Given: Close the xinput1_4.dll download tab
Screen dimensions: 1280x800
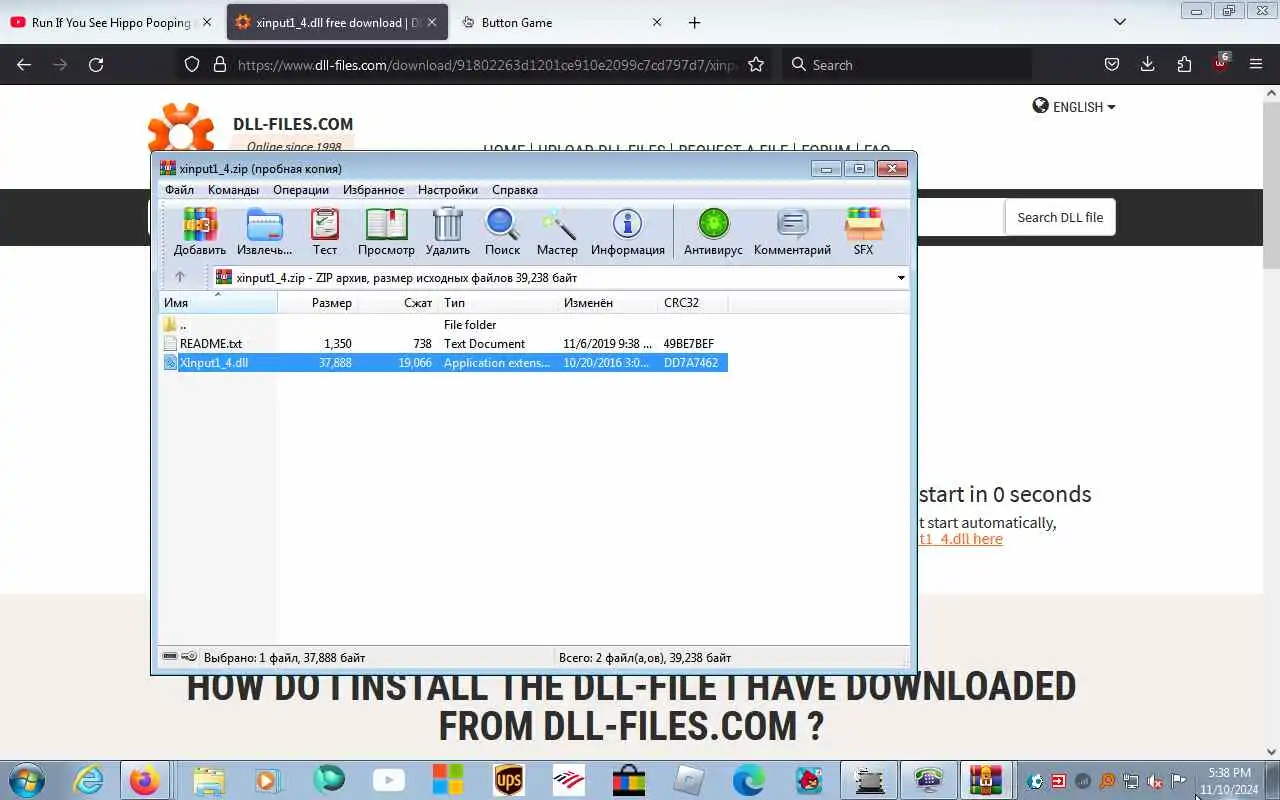Looking at the screenshot, I should pyautogui.click(x=432, y=22).
